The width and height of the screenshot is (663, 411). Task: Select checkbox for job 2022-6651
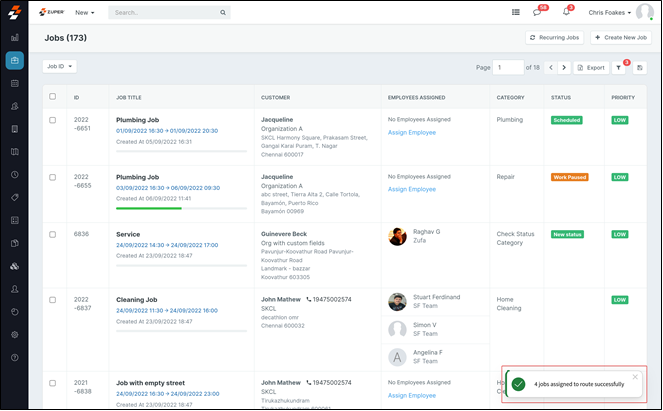[53, 120]
